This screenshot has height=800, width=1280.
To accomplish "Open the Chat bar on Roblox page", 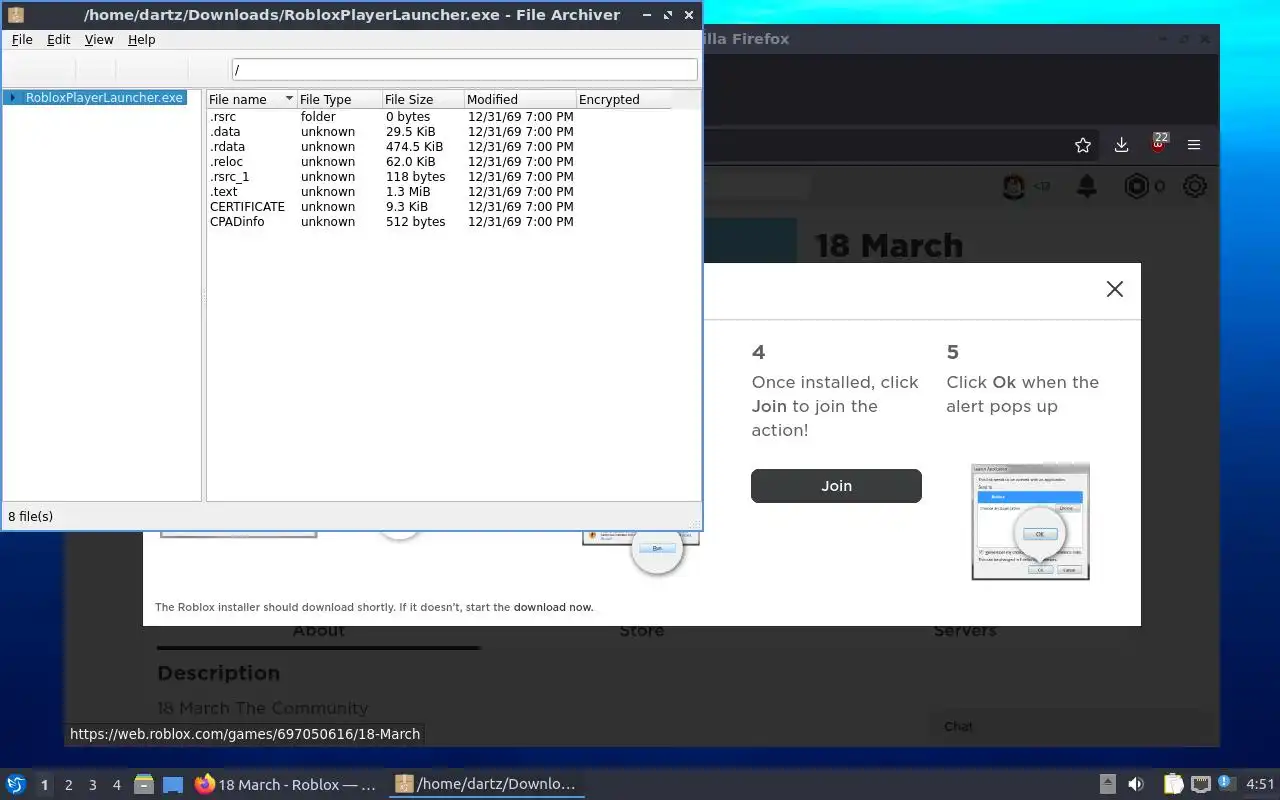I will pyautogui.click(x=1074, y=727).
